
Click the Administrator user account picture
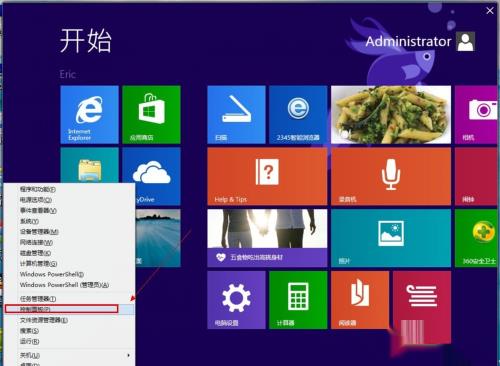466,42
